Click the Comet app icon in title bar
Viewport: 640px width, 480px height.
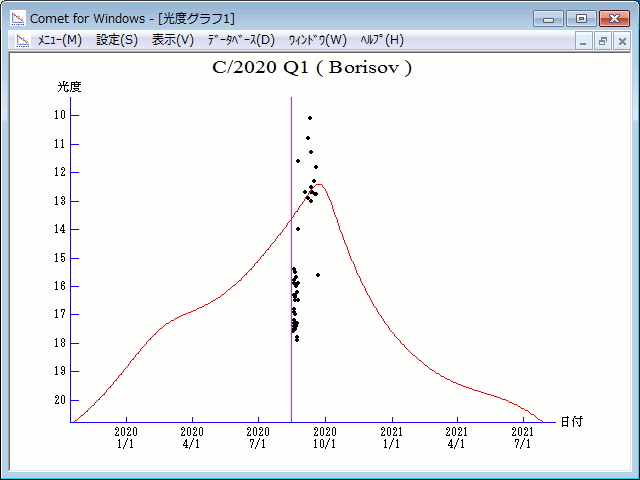click(18, 18)
